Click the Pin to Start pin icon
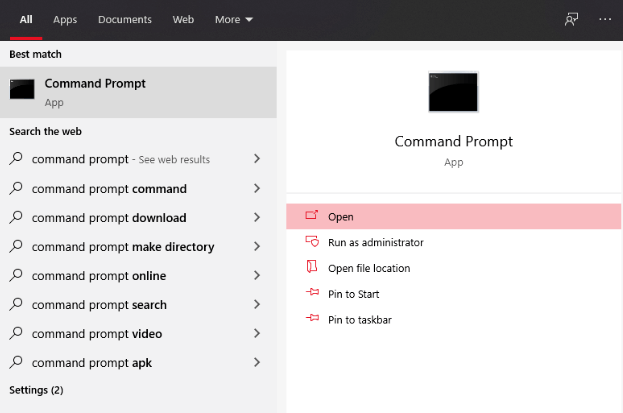This screenshot has width=623, height=413. pos(310,294)
